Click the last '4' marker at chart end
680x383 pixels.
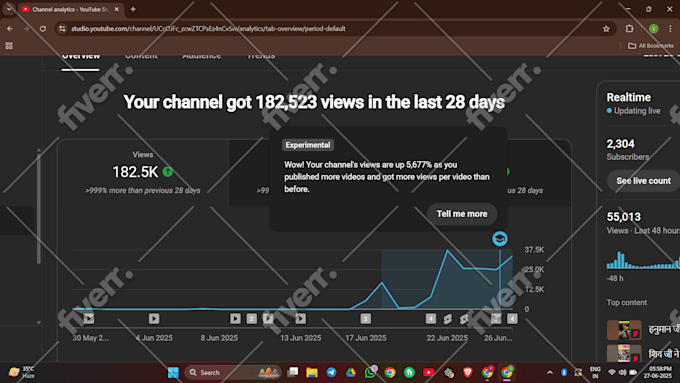[512, 319]
